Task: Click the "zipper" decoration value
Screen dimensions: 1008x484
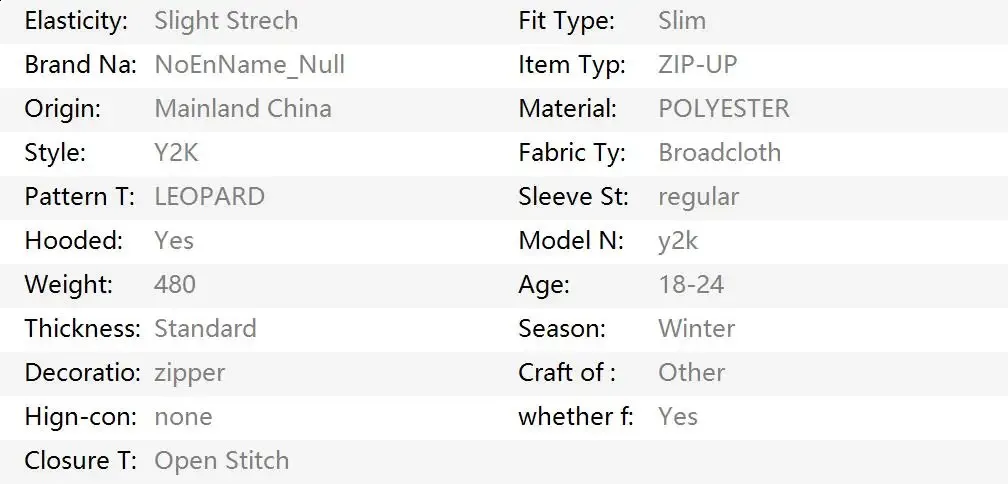Action: (x=189, y=373)
